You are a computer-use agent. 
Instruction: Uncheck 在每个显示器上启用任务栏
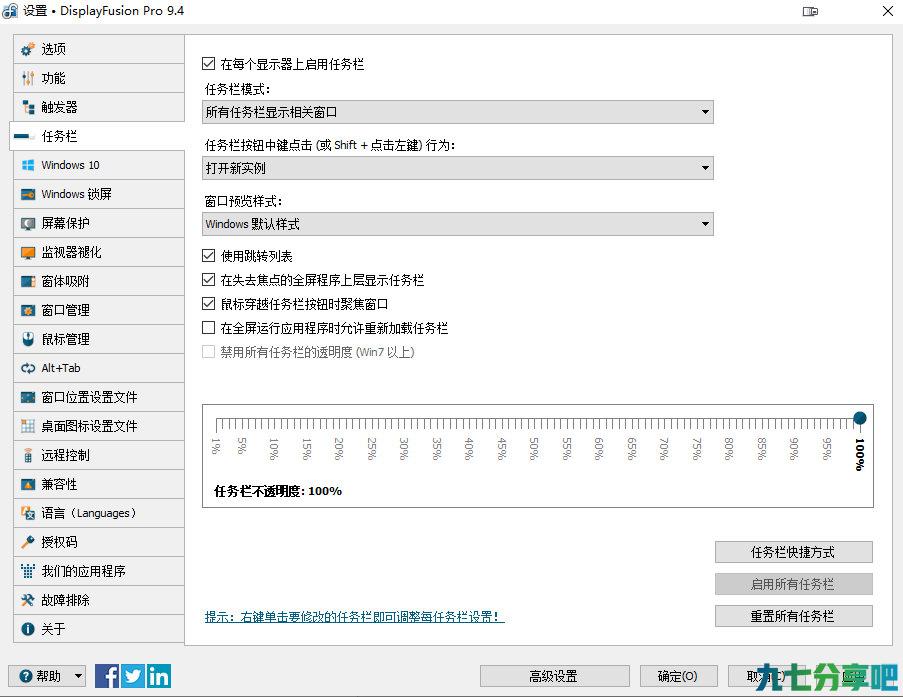(208, 63)
